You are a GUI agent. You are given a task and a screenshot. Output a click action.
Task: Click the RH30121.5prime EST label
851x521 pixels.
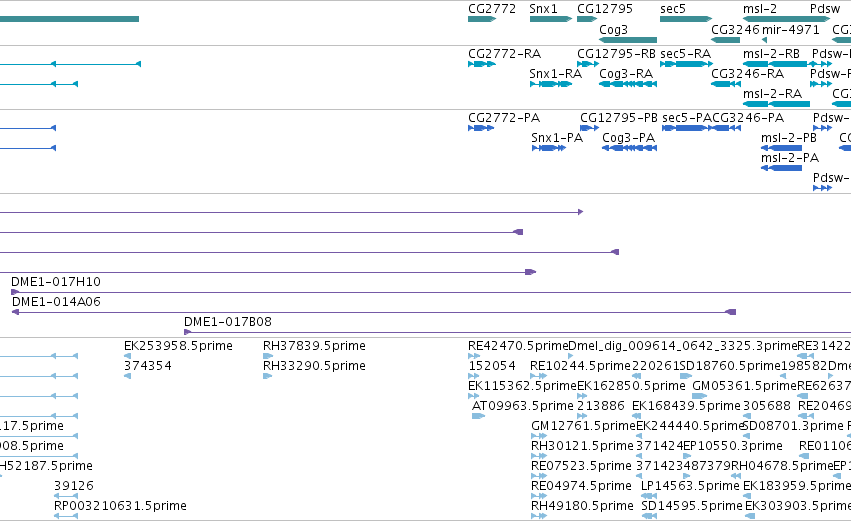tap(582, 446)
